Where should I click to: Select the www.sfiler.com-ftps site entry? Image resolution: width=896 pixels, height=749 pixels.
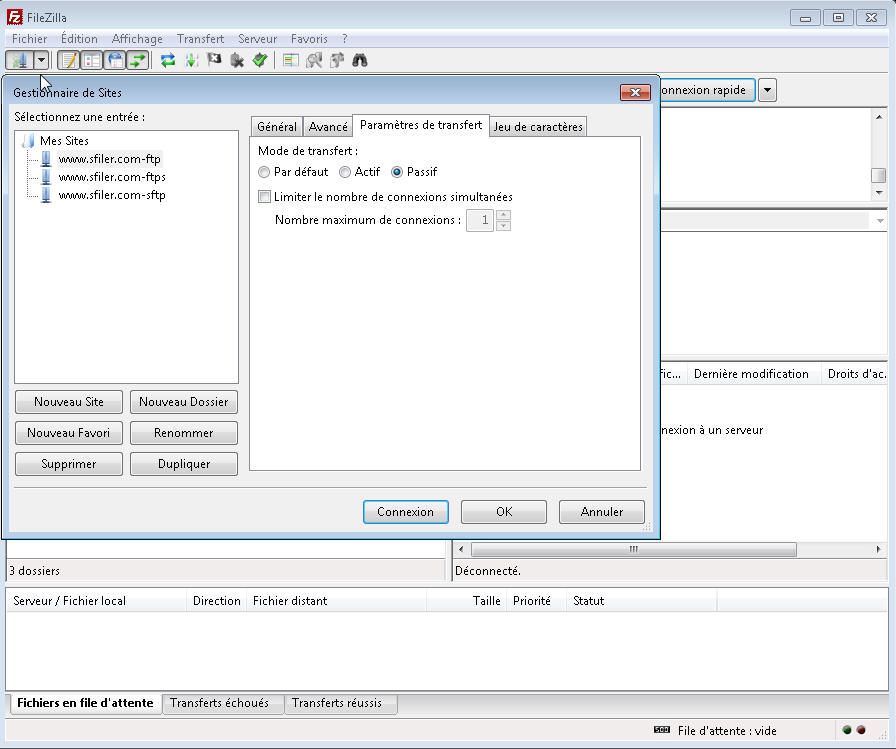(x=112, y=177)
